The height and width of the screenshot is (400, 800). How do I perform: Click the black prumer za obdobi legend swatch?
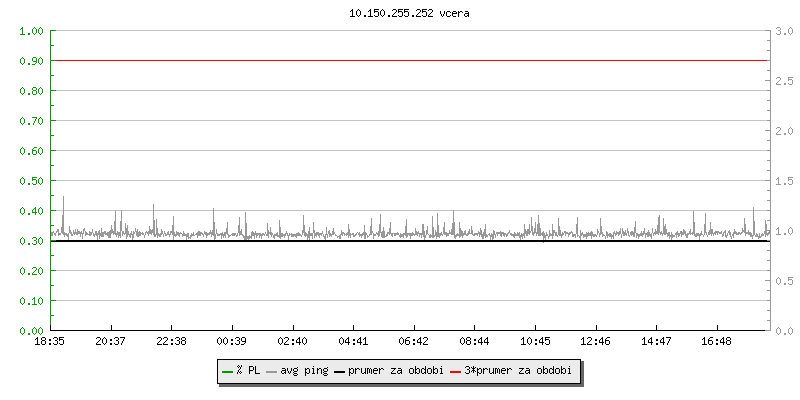click(x=339, y=371)
